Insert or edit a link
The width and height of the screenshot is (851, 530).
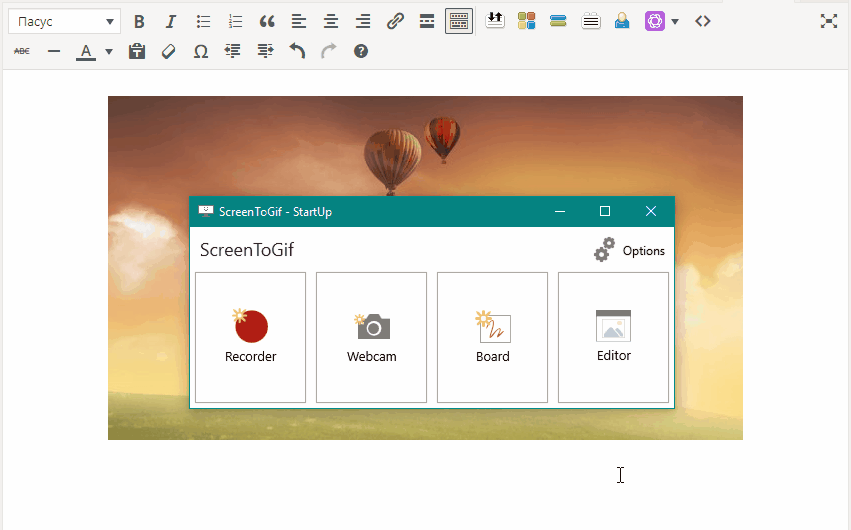pyautogui.click(x=395, y=22)
